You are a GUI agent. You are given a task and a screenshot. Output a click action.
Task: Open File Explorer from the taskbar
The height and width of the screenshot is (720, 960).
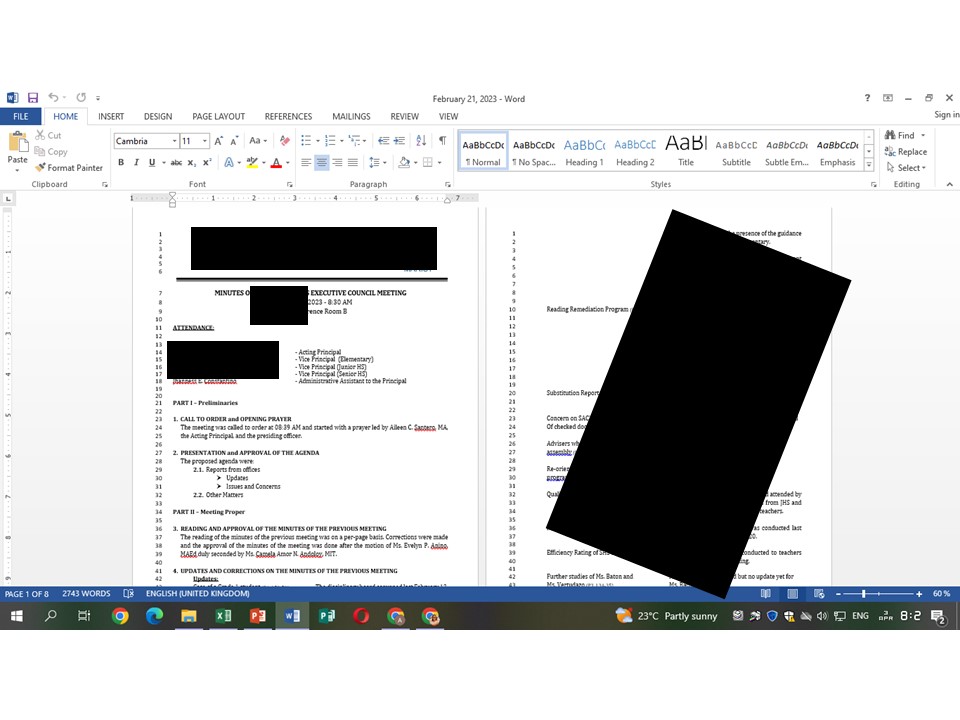pos(189,616)
